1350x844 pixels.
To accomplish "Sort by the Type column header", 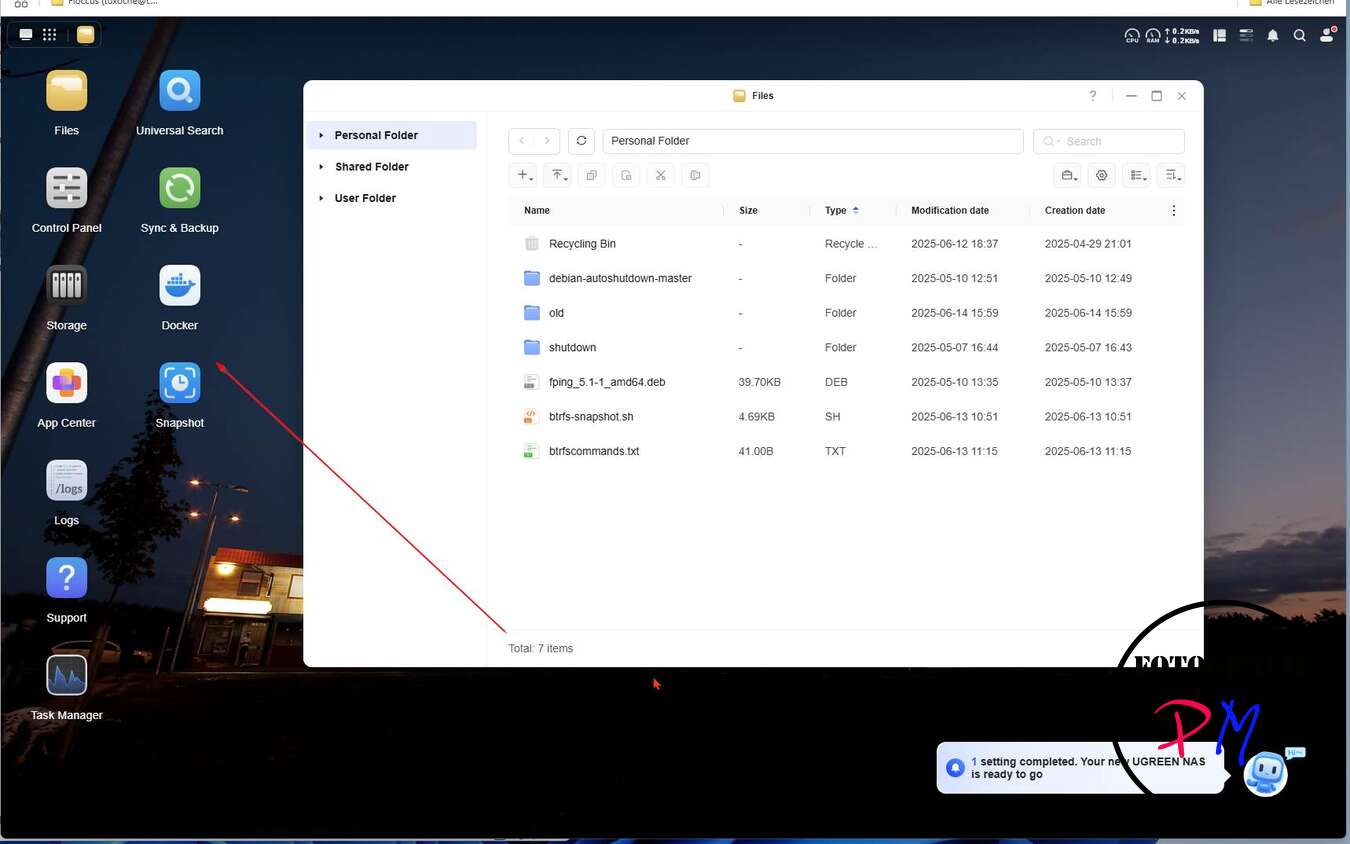I will pos(836,211).
